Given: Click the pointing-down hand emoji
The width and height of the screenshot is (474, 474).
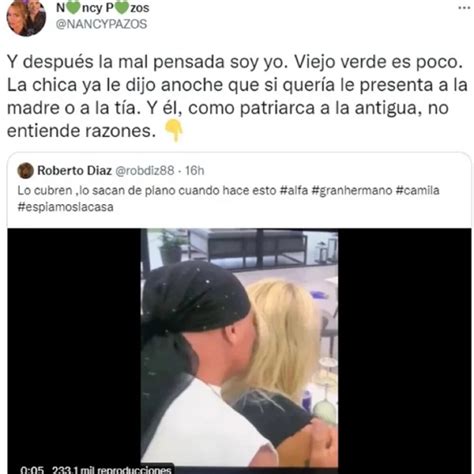Looking at the screenshot, I should pyautogui.click(x=175, y=131).
